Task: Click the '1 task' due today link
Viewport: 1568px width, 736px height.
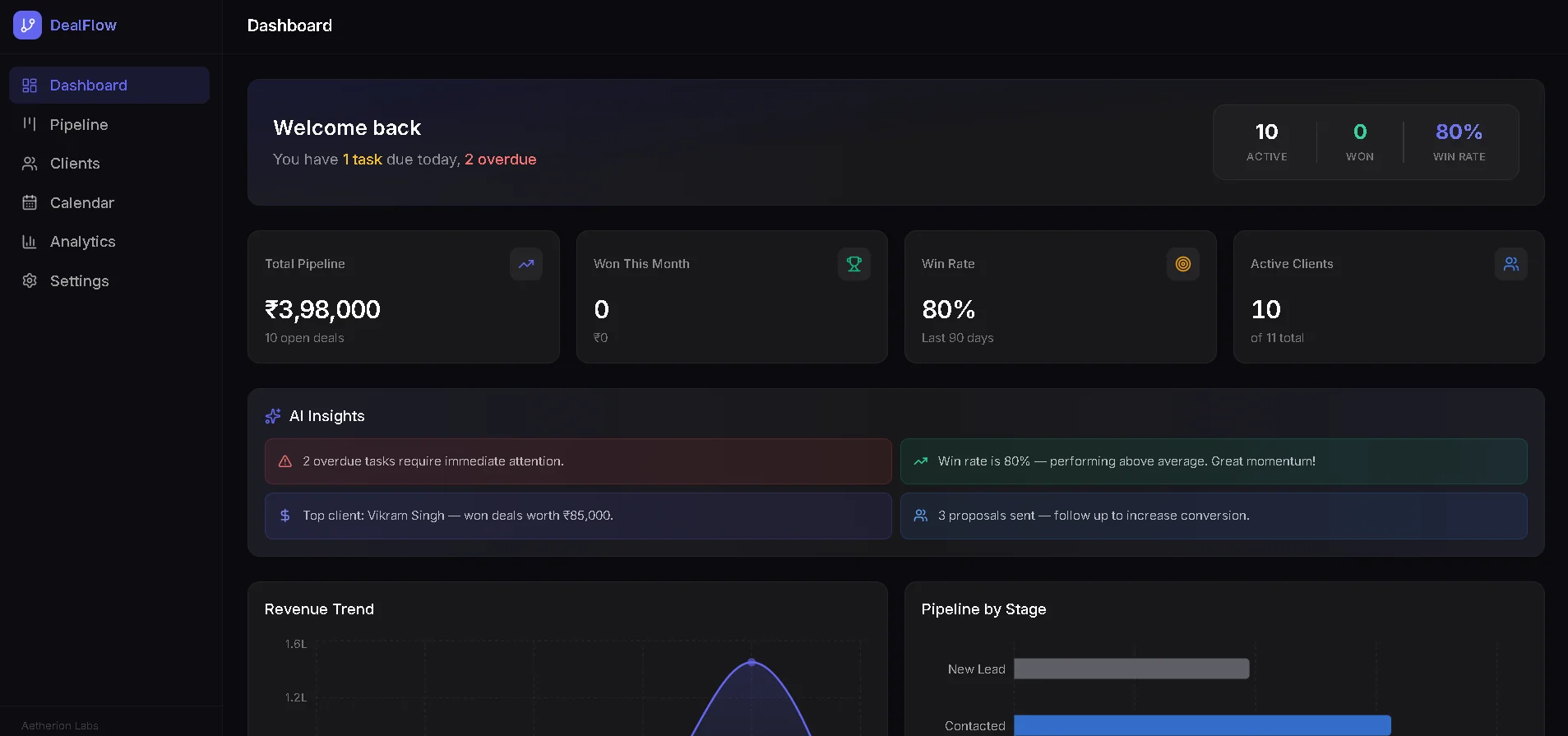Action: 363,160
